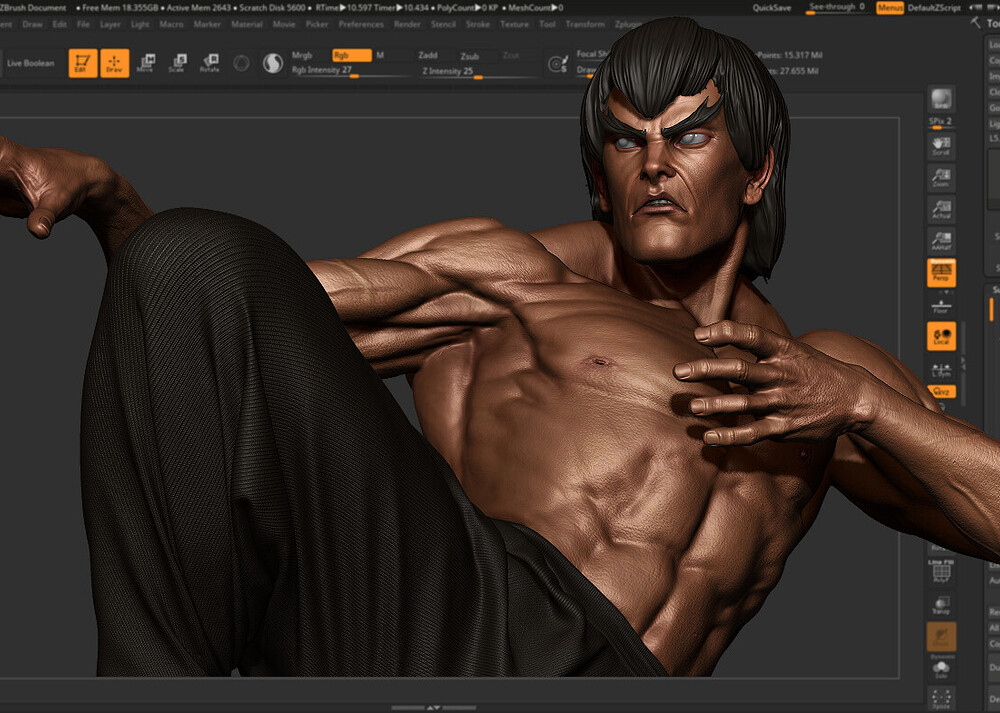1000x713 pixels.
Task: Select the Scale gizmo tool
Action: (177, 63)
